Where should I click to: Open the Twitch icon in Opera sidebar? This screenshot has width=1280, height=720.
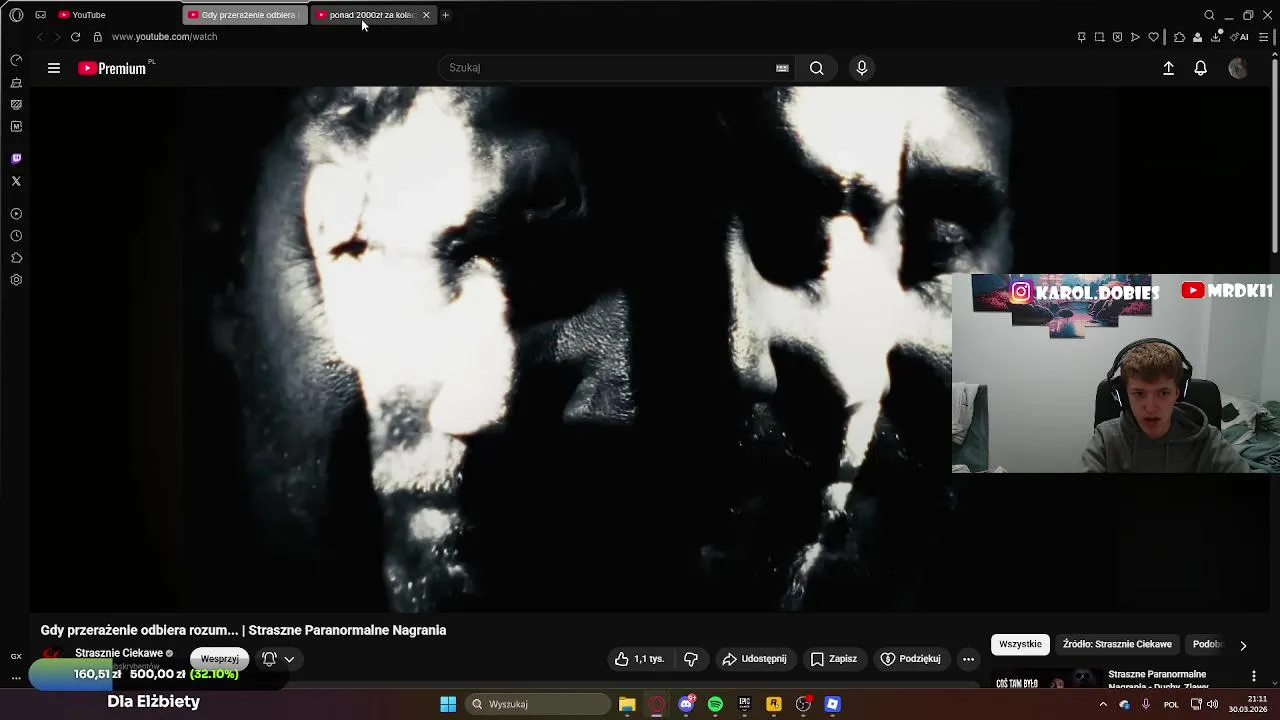point(16,159)
